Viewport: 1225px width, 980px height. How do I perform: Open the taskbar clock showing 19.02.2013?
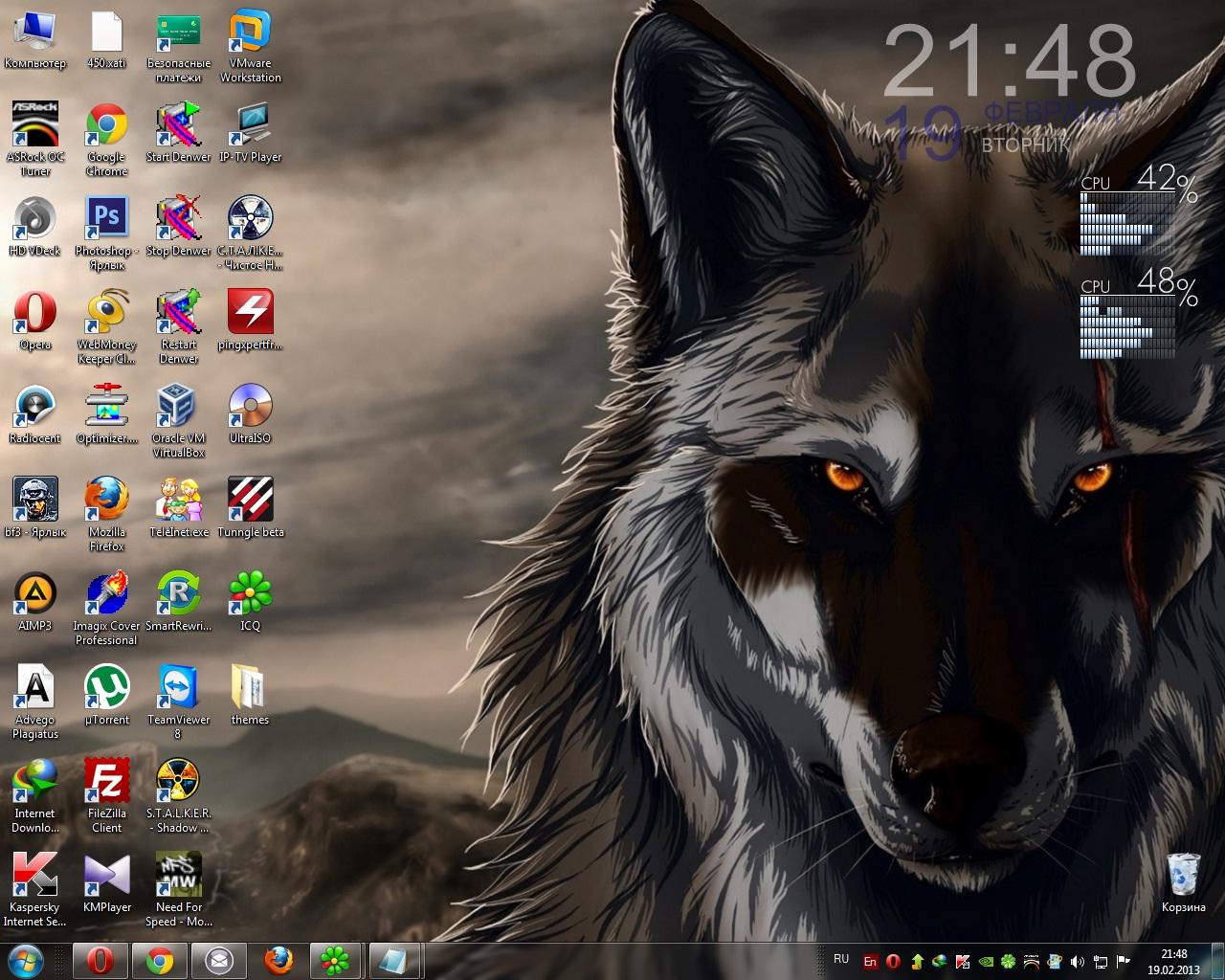(x=1173, y=961)
